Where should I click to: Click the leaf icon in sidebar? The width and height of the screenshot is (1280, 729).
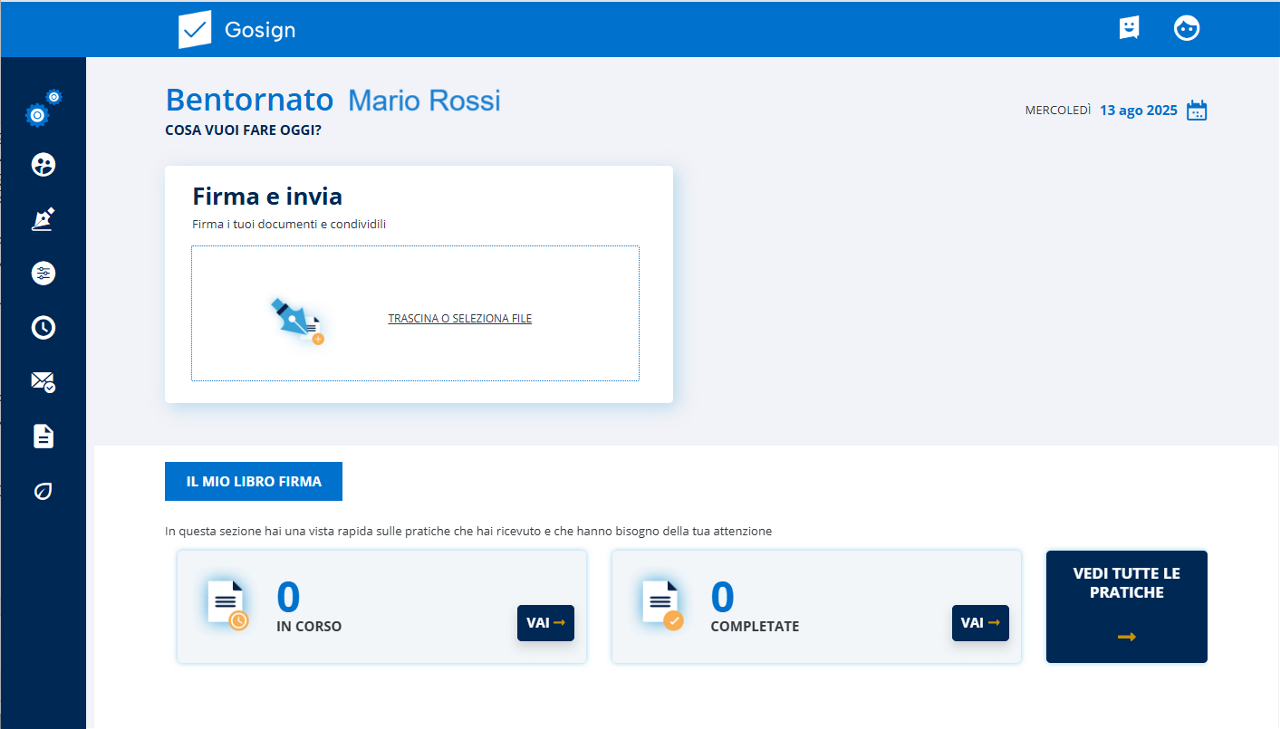click(x=43, y=491)
